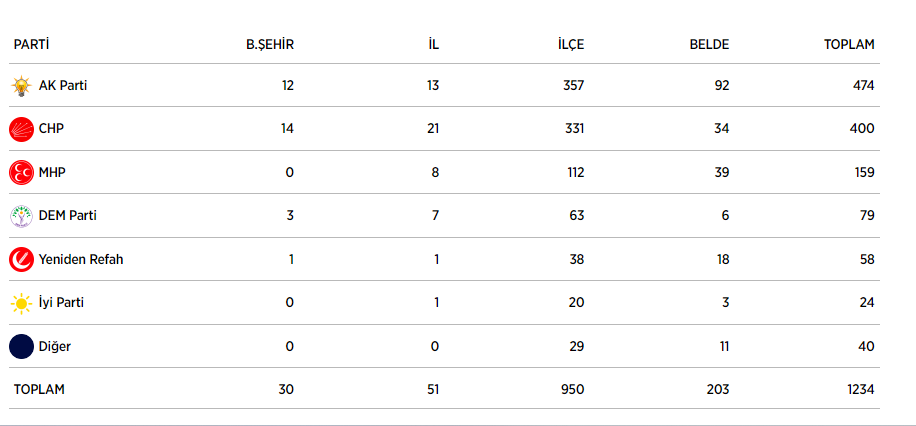The width and height of the screenshot is (916, 426).
Task: Click the Yeniden Refah red logo
Action: click(x=21, y=260)
